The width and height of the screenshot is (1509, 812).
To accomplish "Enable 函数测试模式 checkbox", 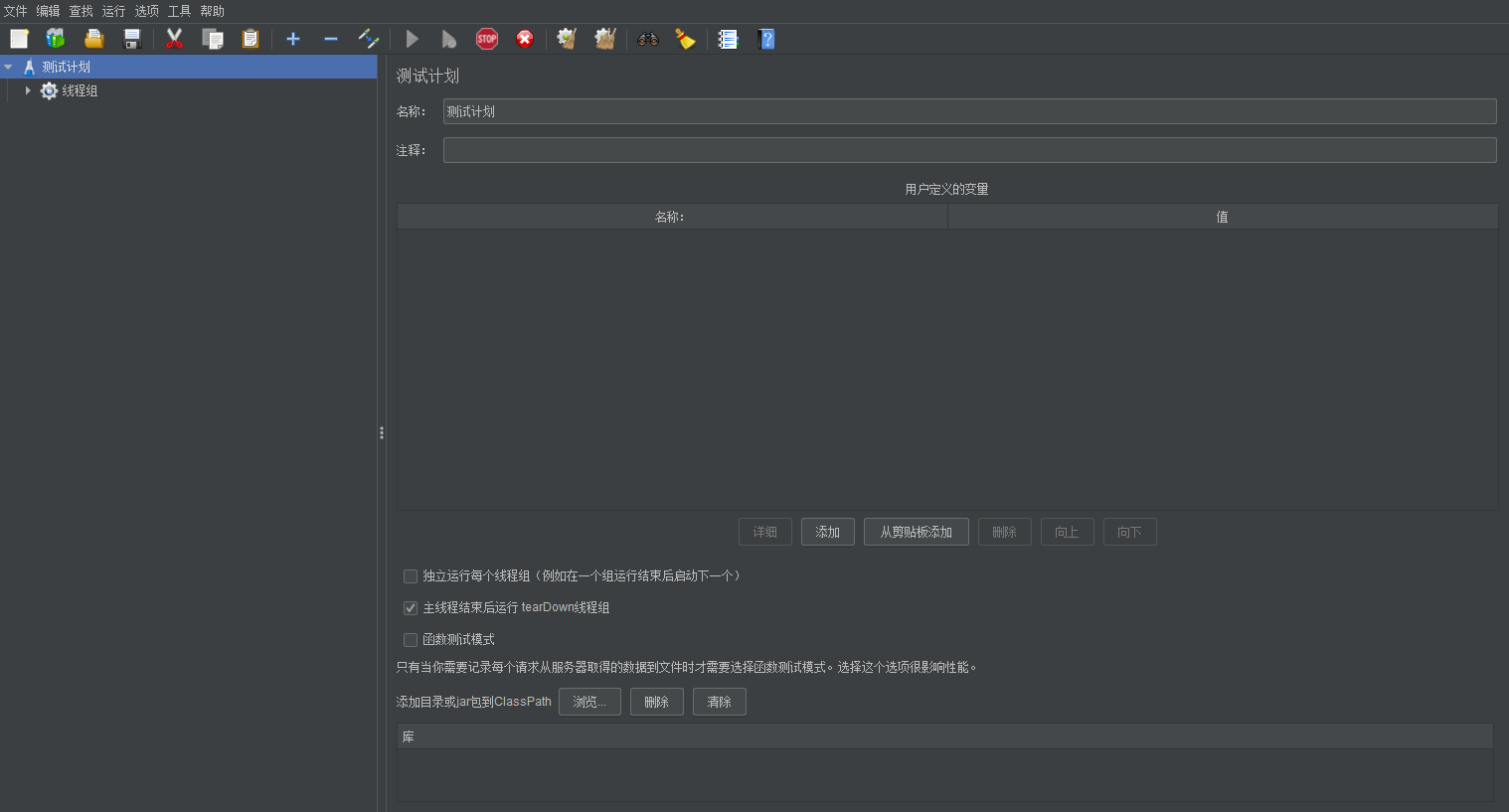I will pyautogui.click(x=411, y=640).
